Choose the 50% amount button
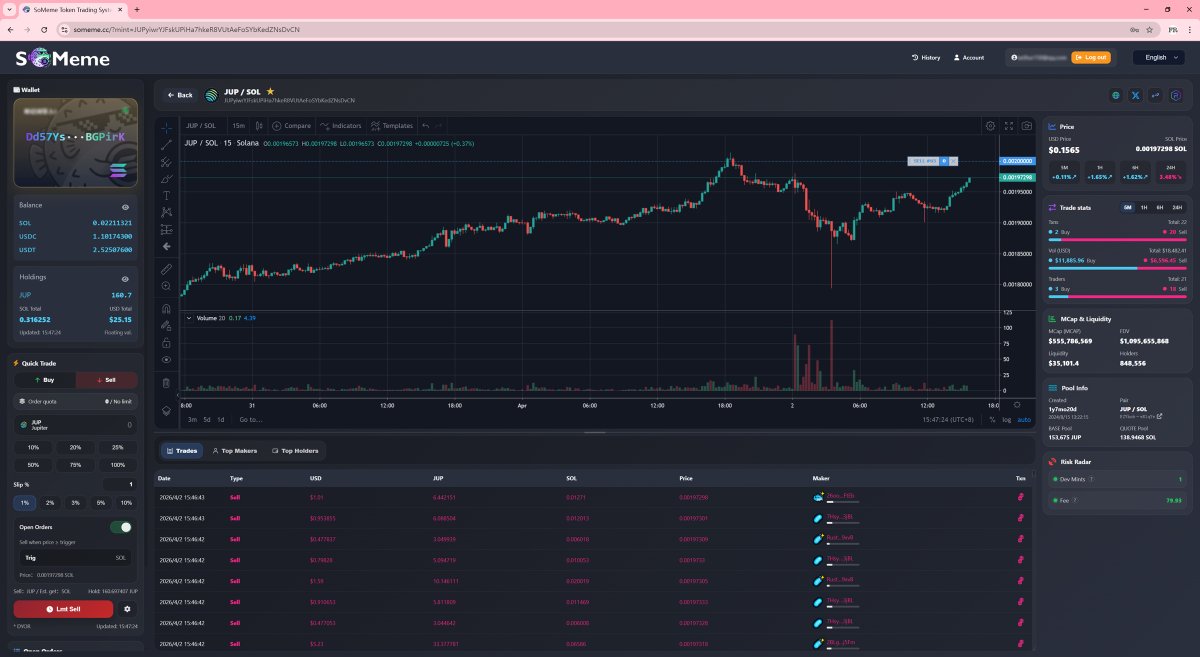This screenshot has width=1200, height=657. coord(33,465)
